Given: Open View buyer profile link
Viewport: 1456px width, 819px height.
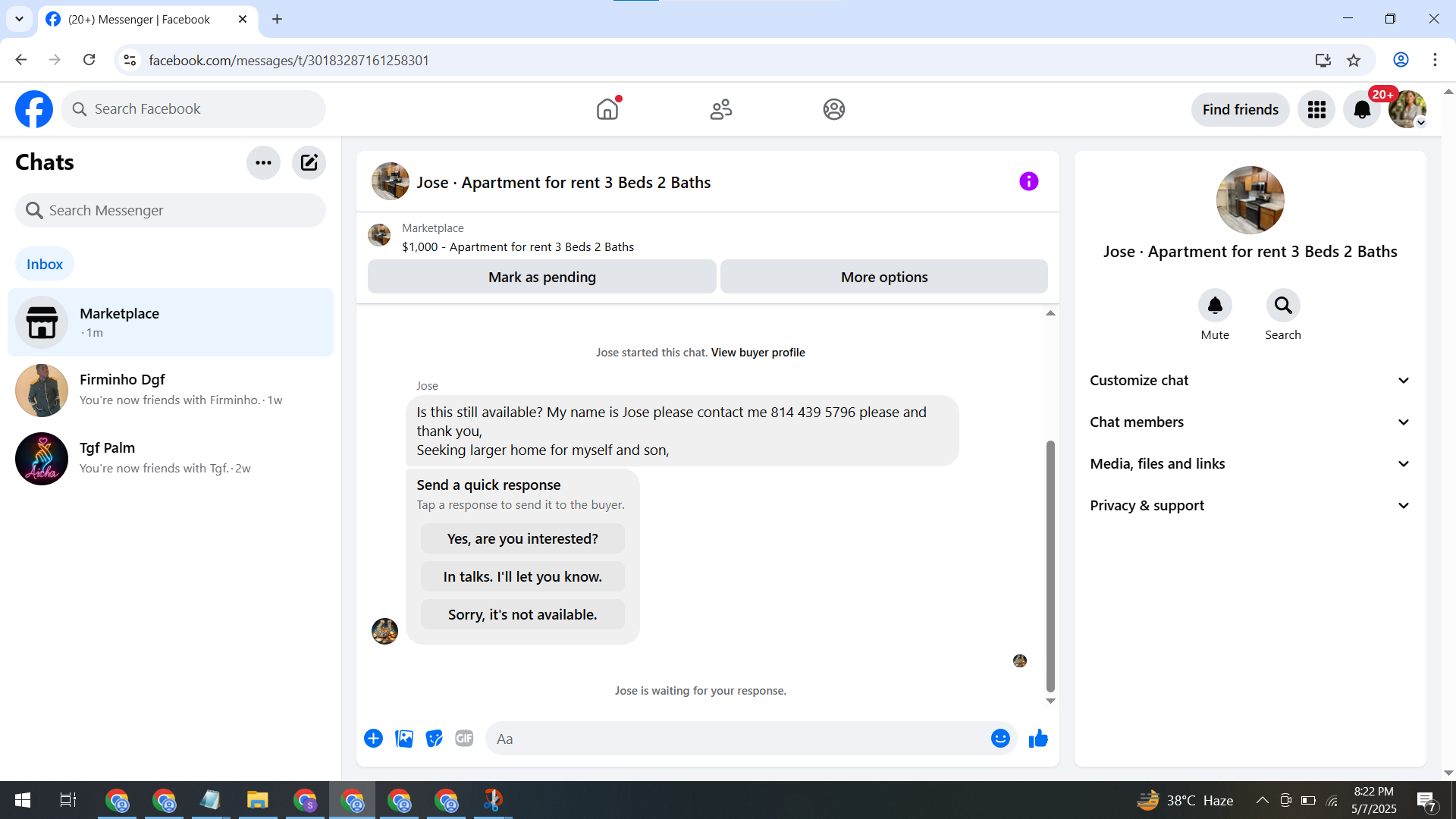Looking at the screenshot, I should coord(758,353).
